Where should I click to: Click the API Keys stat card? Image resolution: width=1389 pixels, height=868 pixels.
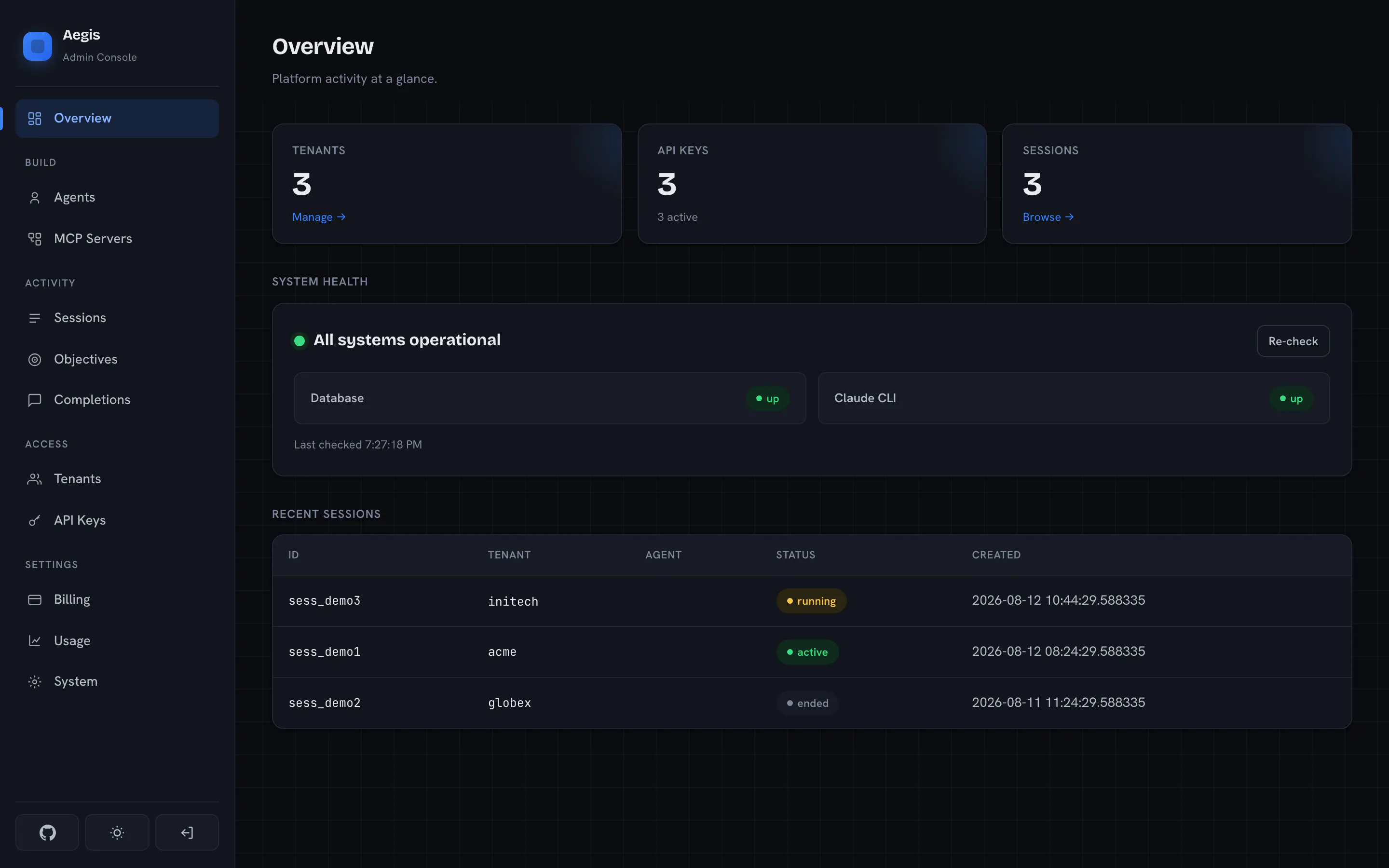[812, 184]
